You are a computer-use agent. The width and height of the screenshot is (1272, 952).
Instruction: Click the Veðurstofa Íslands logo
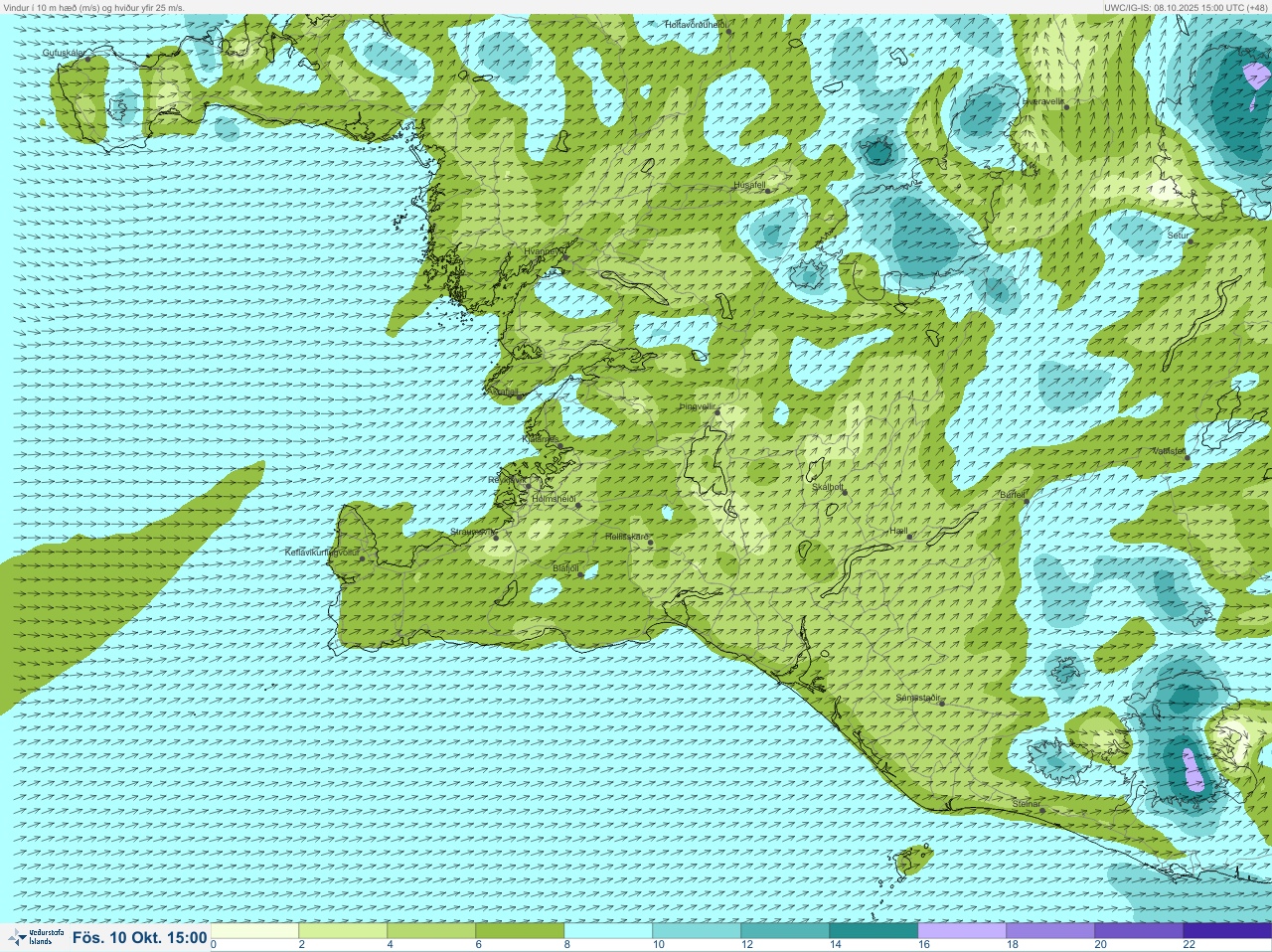click(35, 937)
